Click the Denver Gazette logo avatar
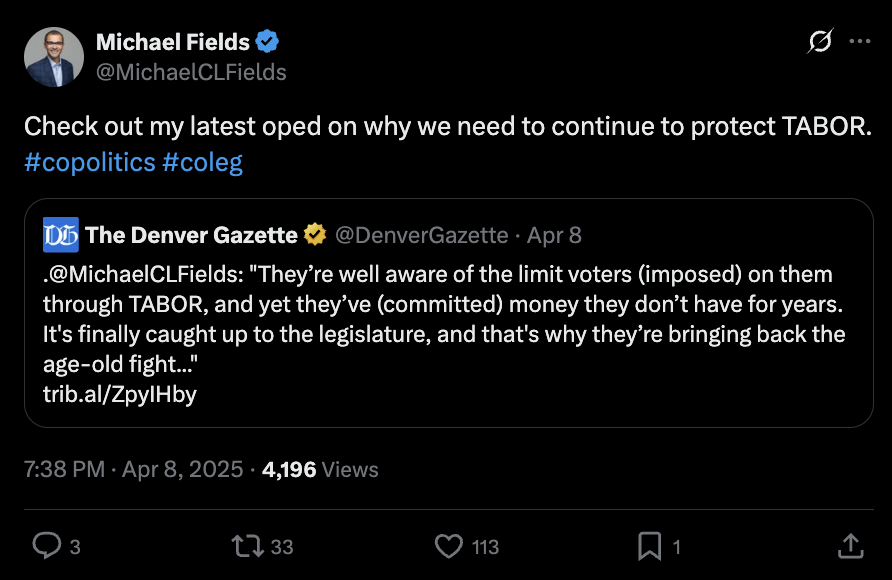Screen dimensions: 892x580 [x=60, y=235]
